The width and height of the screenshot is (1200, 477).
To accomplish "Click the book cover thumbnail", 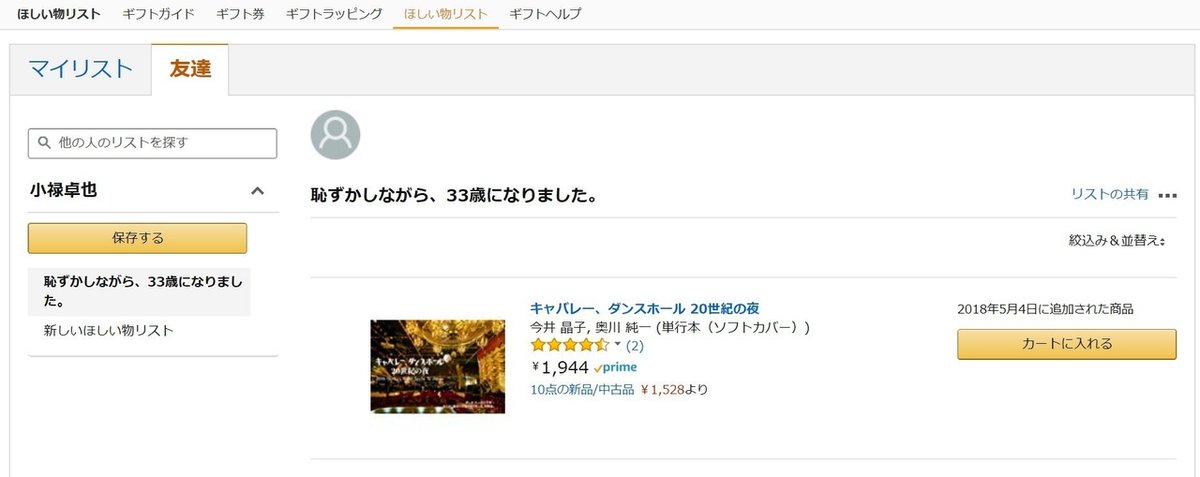I will coord(438,366).
